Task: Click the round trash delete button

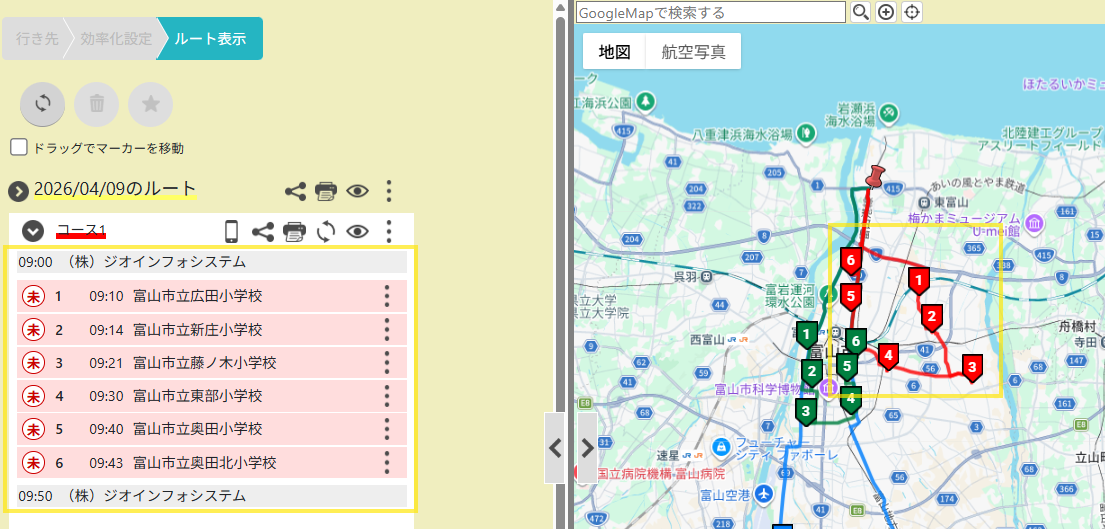Action: [97, 104]
